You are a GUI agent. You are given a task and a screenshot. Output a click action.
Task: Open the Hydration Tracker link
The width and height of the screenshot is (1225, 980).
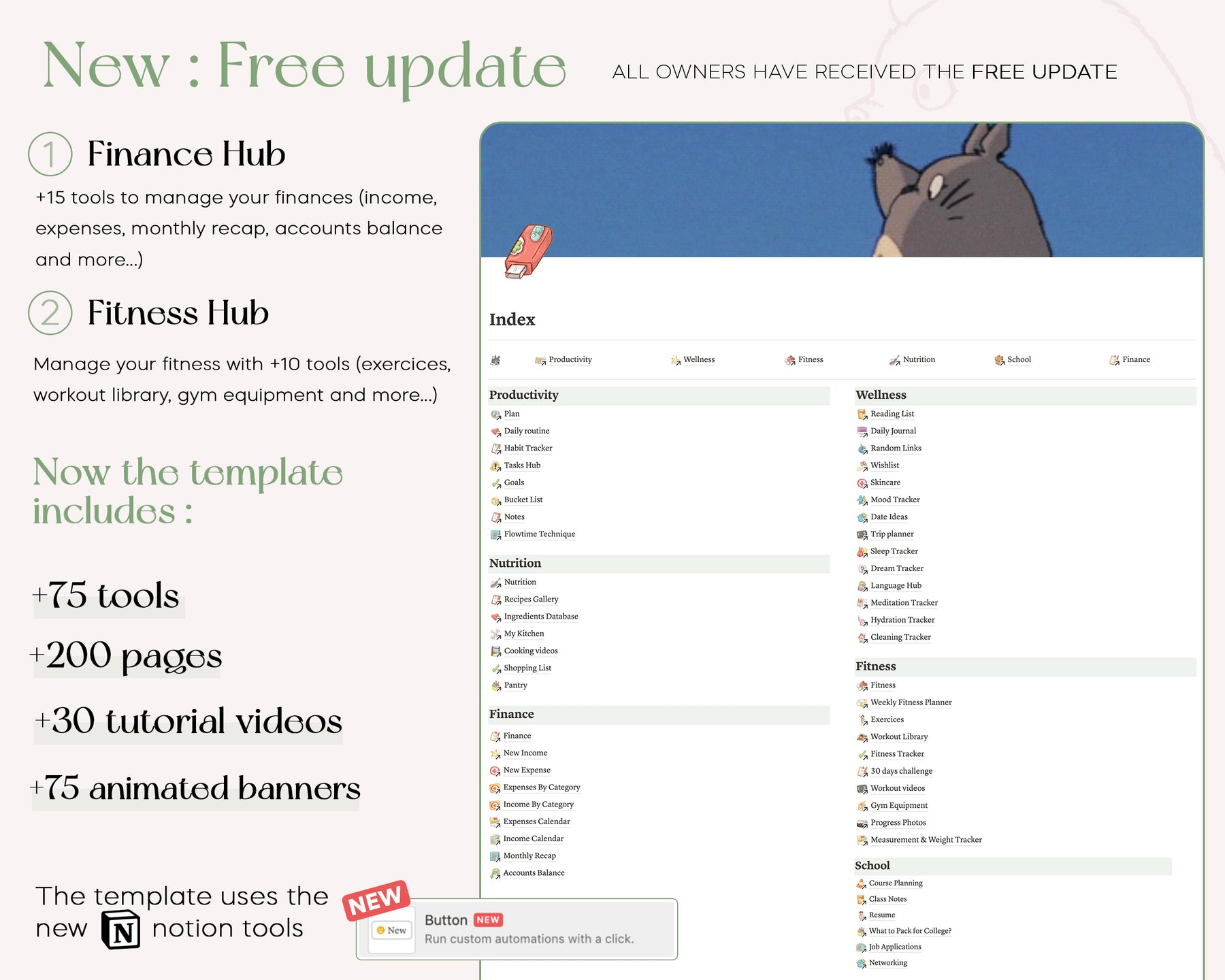tap(902, 620)
